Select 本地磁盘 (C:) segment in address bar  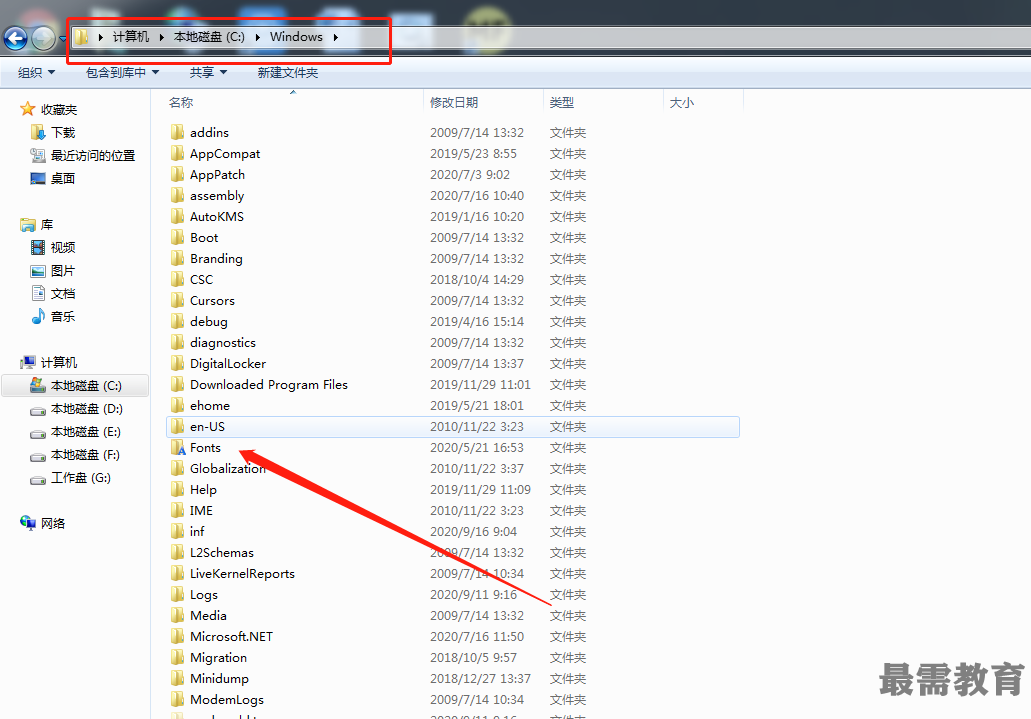click(x=209, y=37)
